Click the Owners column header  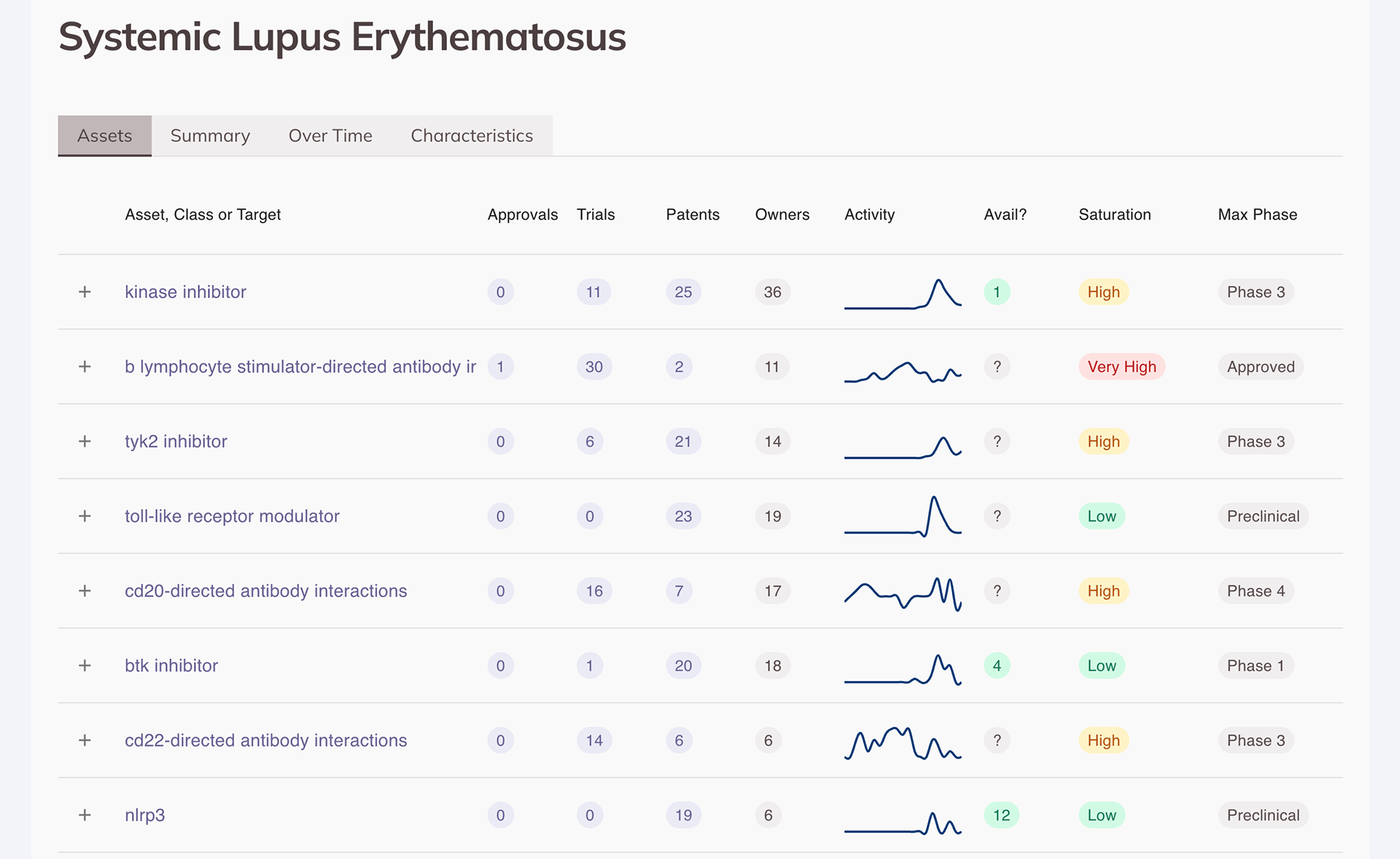[x=782, y=214]
